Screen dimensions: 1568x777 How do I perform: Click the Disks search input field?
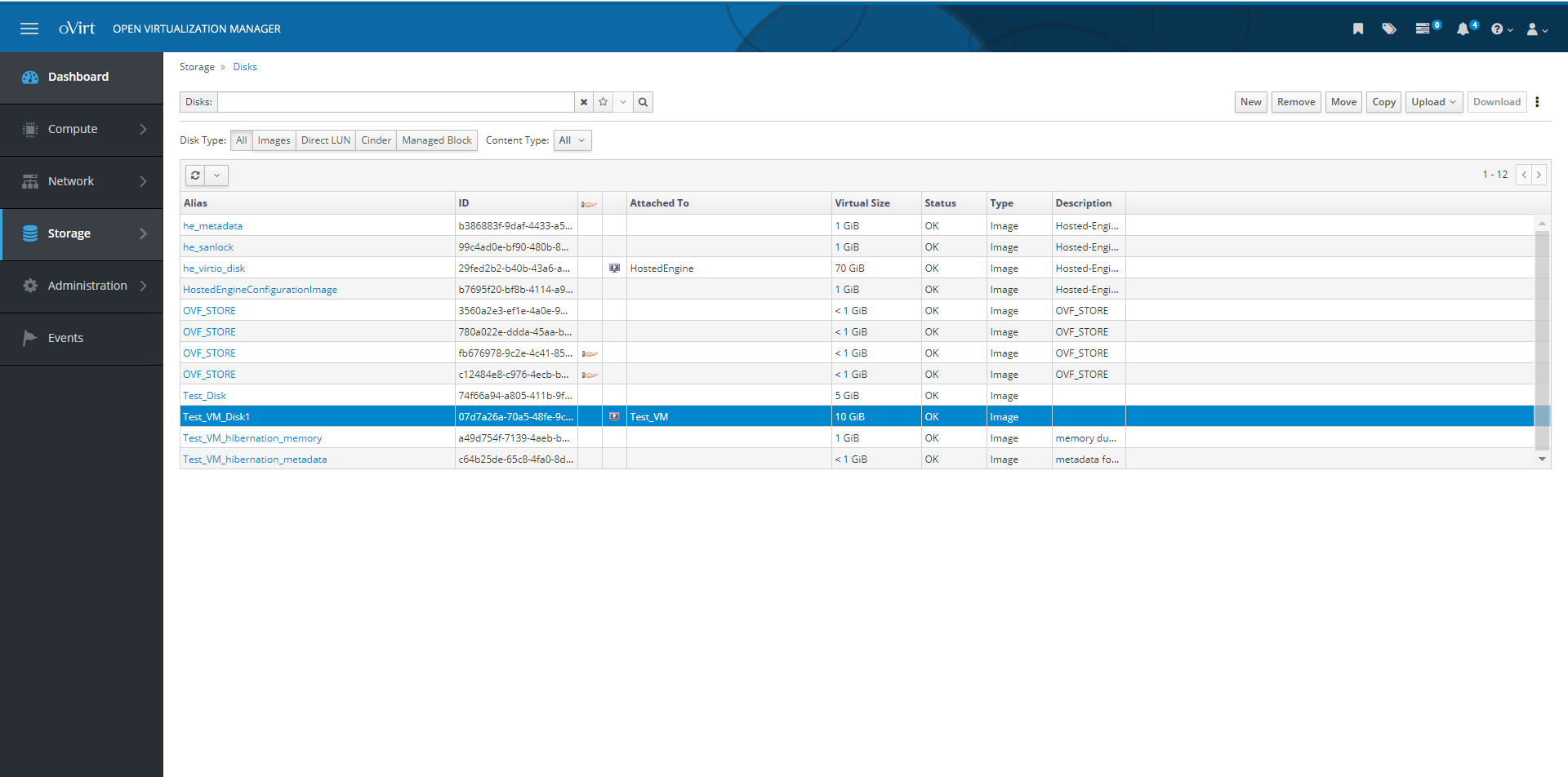pos(395,102)
